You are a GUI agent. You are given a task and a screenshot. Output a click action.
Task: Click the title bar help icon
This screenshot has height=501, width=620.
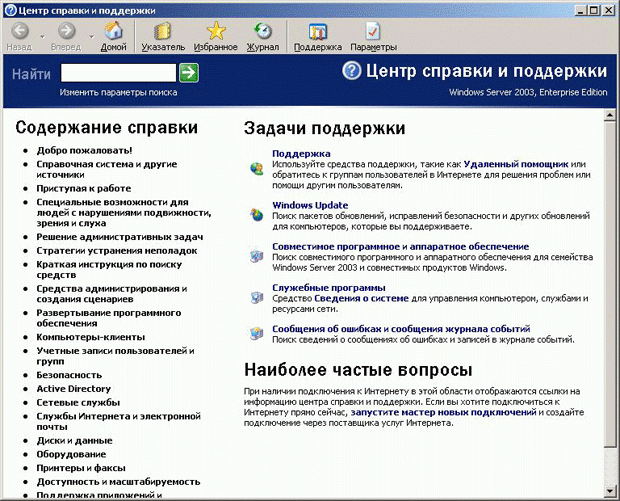click(x=11, y=10)
